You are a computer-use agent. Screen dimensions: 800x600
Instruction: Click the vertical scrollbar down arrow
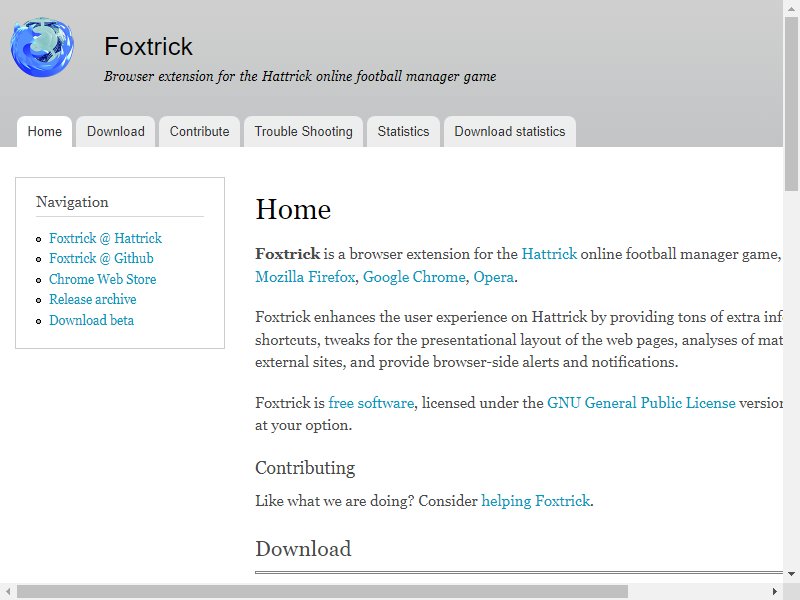791,574
